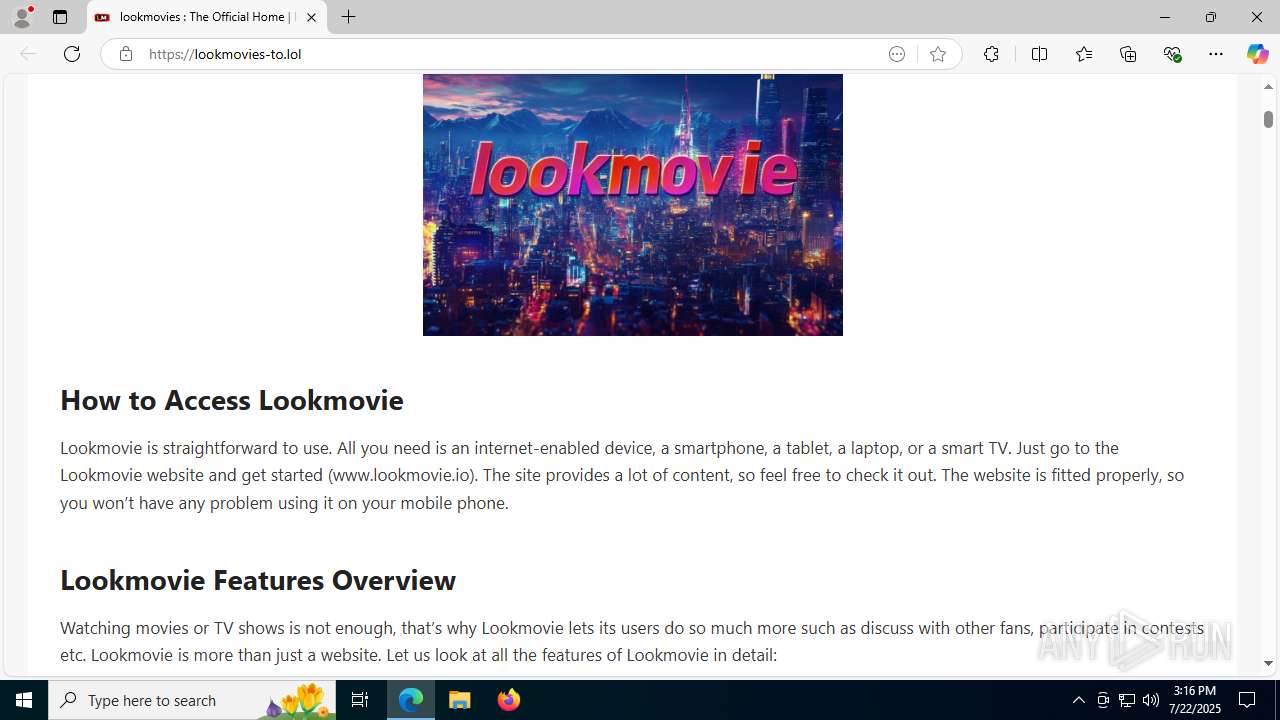Image resolution: width=1280 pixels, height=720 pixels.
Task: Open Split screen view
Action: [1039, 54]
